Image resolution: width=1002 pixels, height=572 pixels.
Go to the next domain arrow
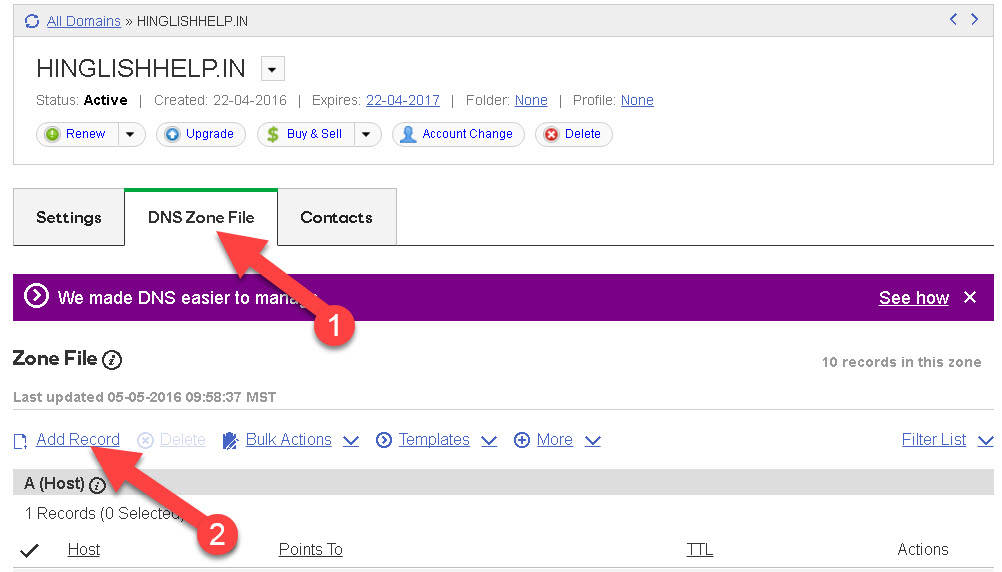click(x=975, y=19)
